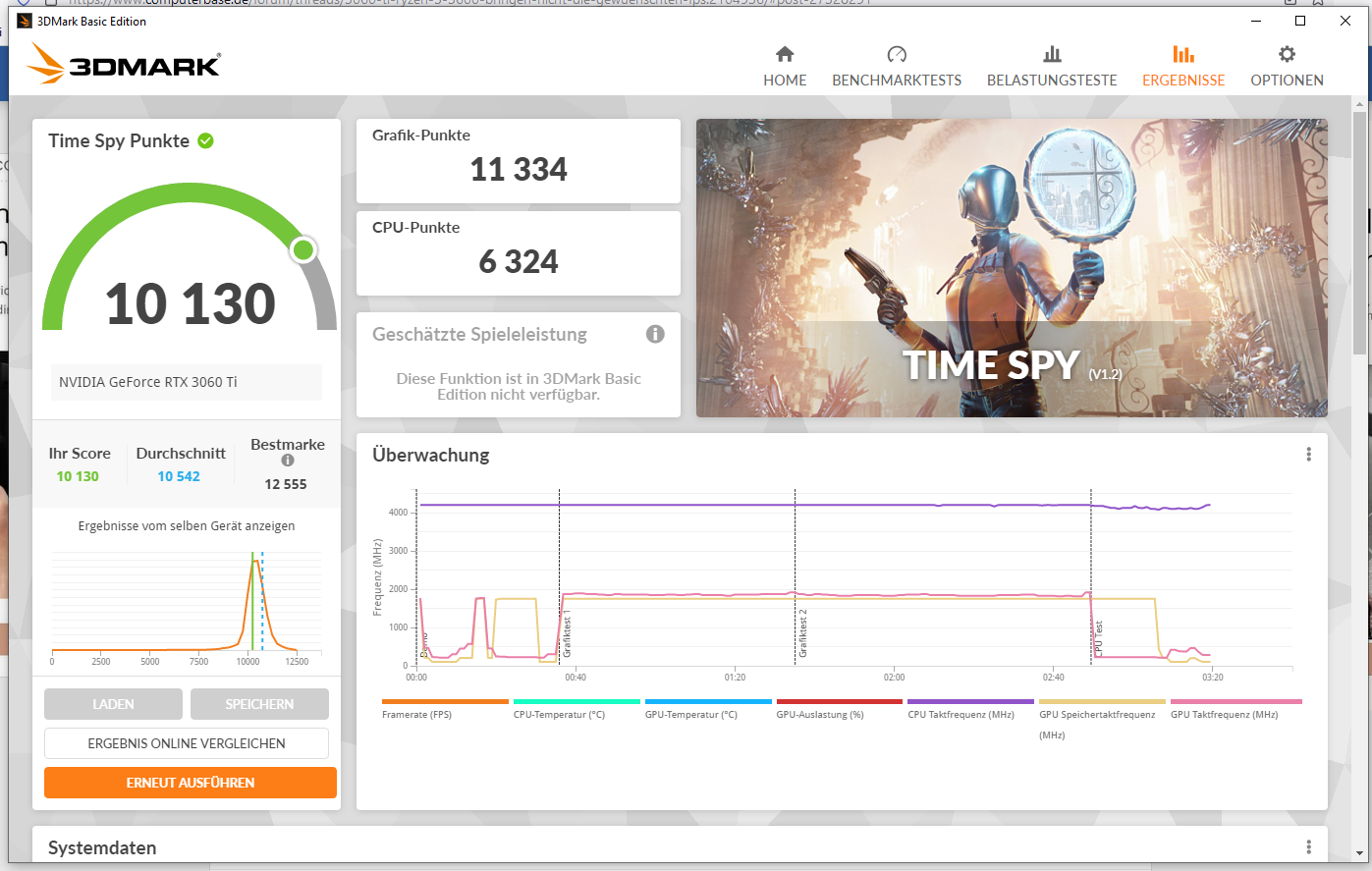Click the info icon under Bestmarke
Image resolution: width=1372 pixels, height=871 pixels.
point(288,461)
